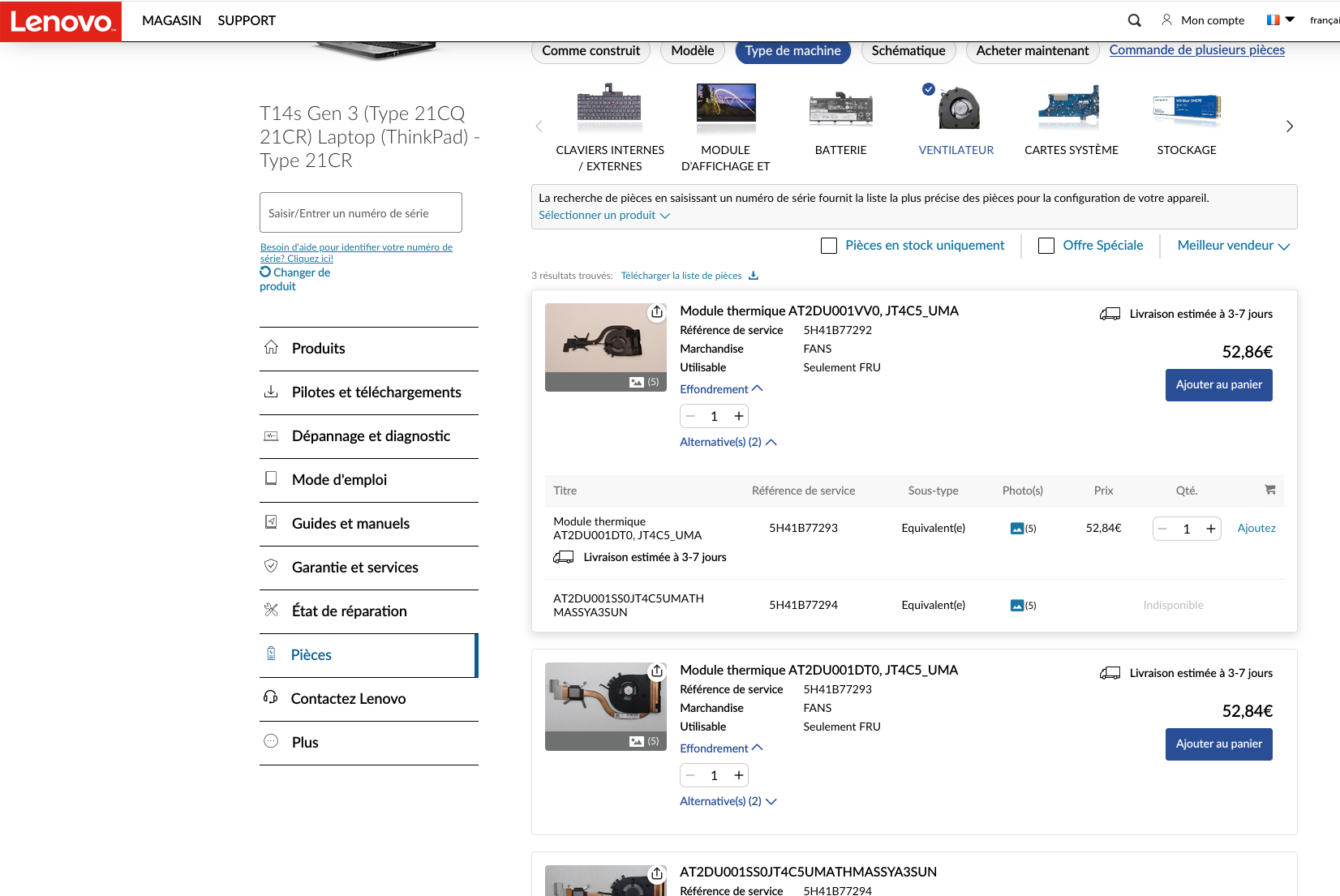
Task: Click the Pilotes et téléchargements download icon
Action: 271,392
